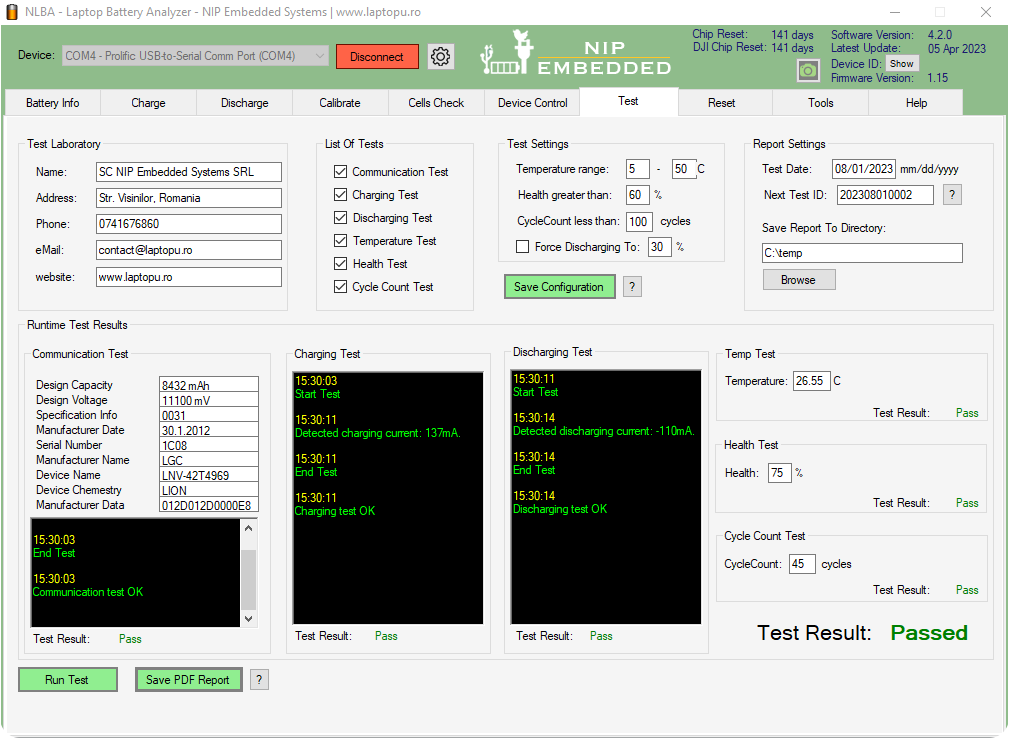Open the Tools tab
This screenshot has height=738, width=1009.
[820, 103]
